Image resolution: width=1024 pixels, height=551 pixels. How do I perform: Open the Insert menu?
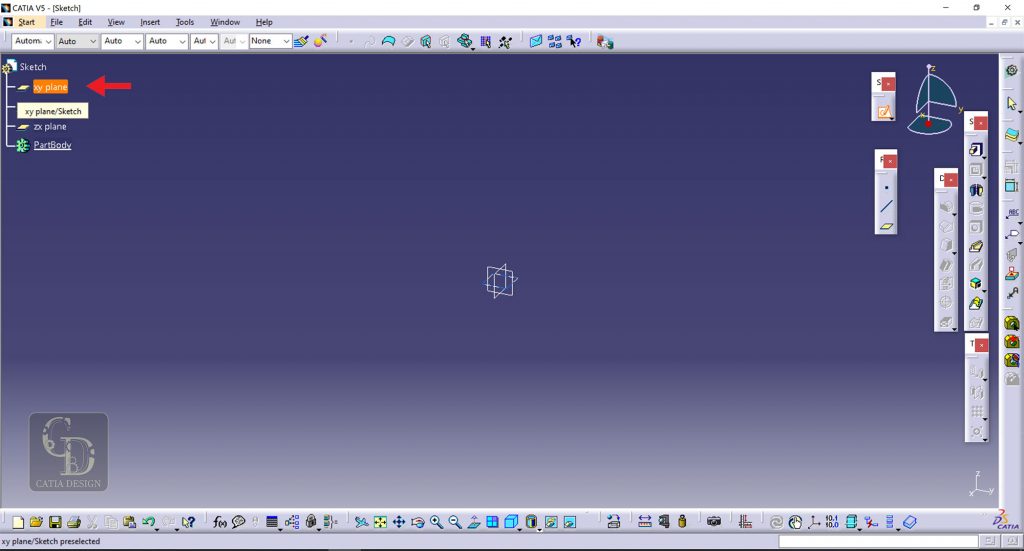150,22
